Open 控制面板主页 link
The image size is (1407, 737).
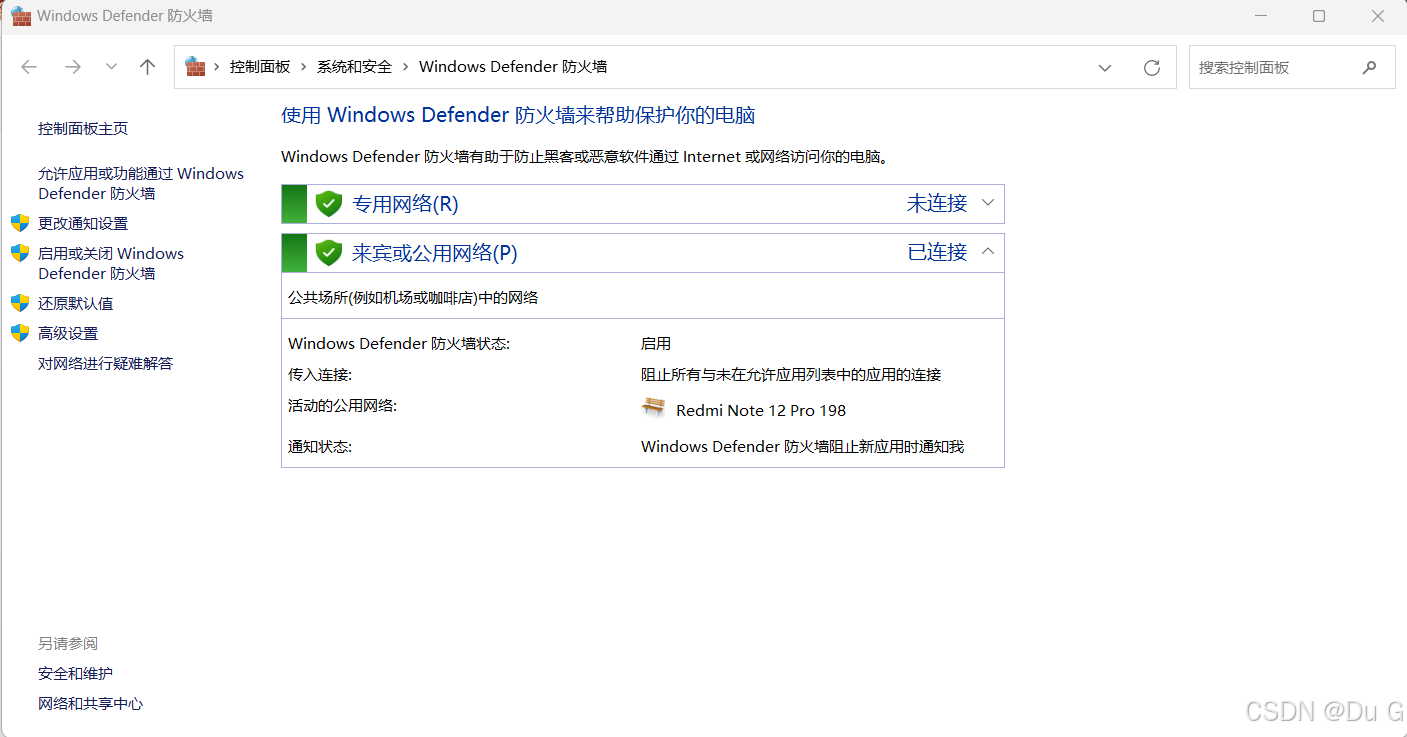(83, 129)
